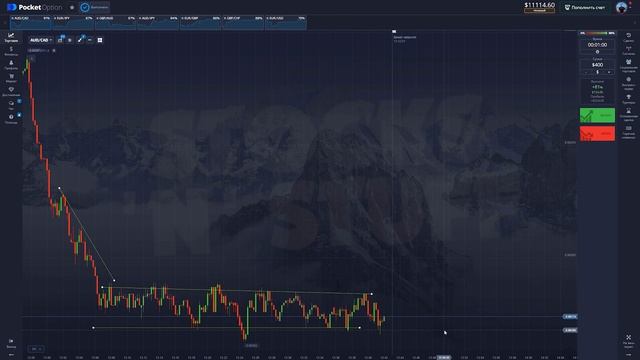Viewport: 640px width, 360px height.
Task: Switch to the AUD/CAD asset tab
Action: tap(31, 23)
